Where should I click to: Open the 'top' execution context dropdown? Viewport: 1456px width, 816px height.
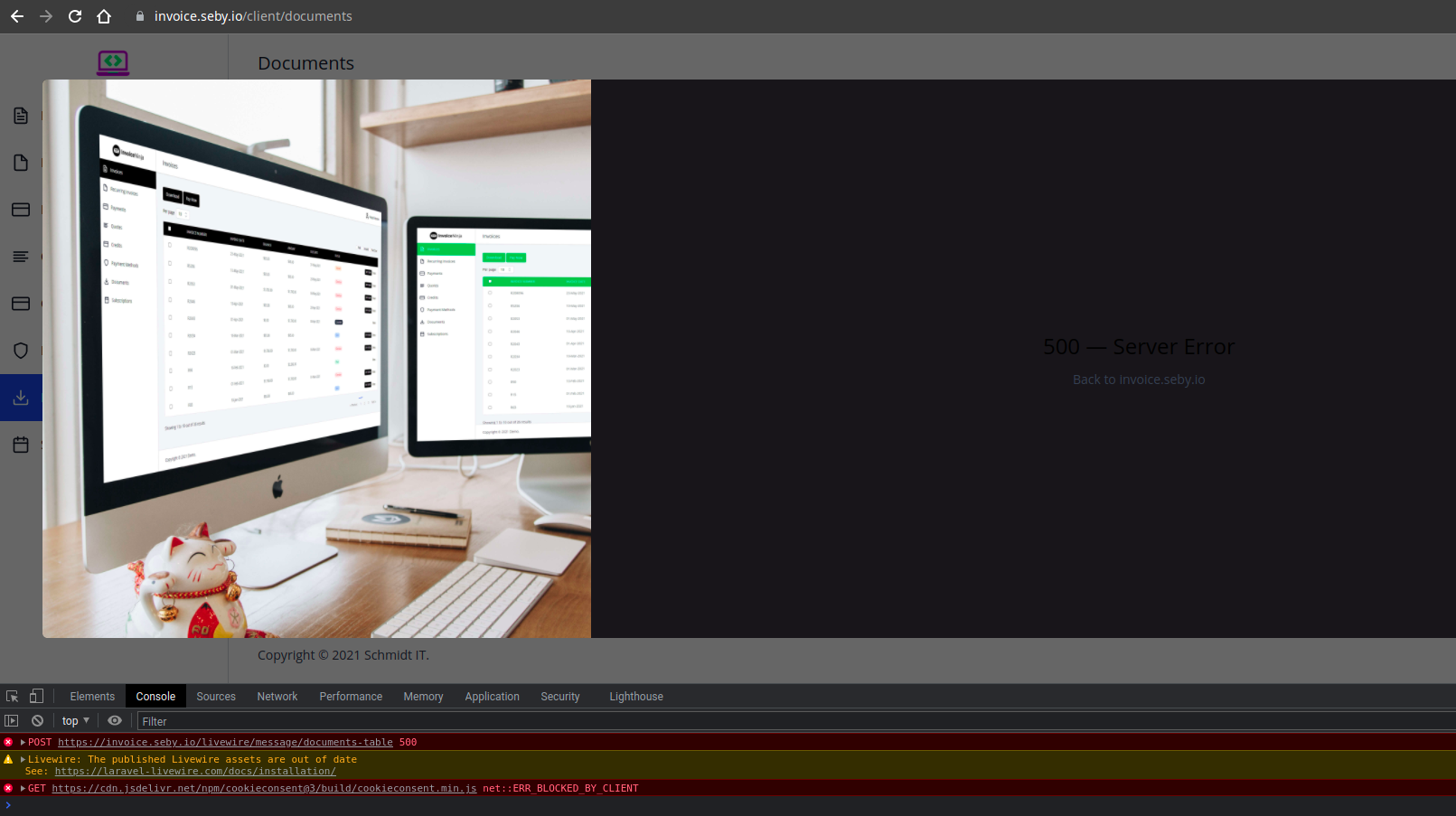74,719
